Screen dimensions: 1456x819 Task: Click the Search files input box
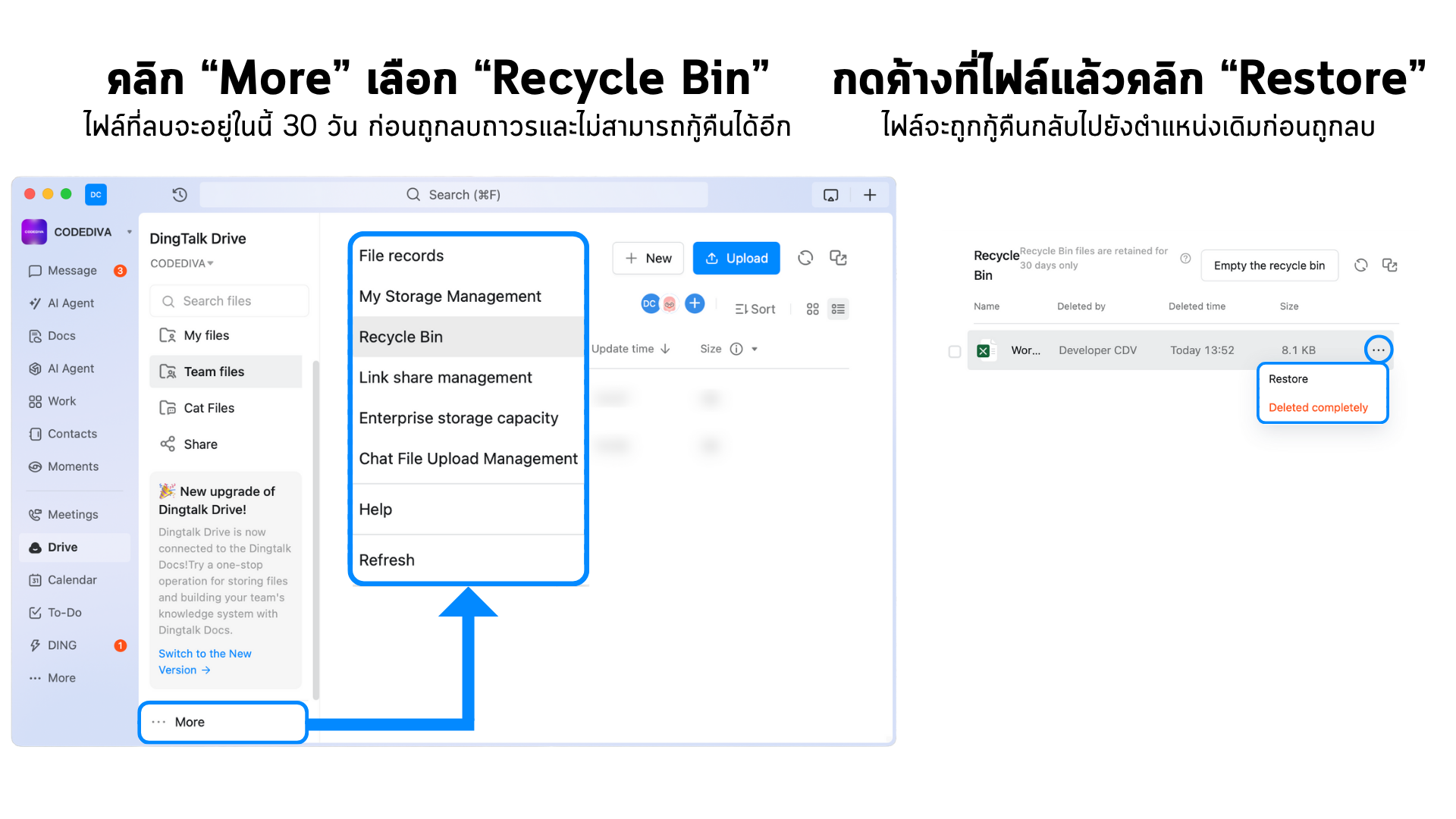[229, 301]
